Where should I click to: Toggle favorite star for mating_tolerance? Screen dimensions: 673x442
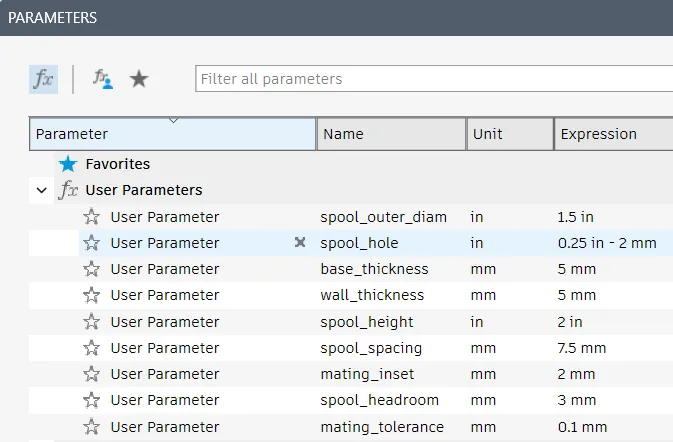coord(91,427)
